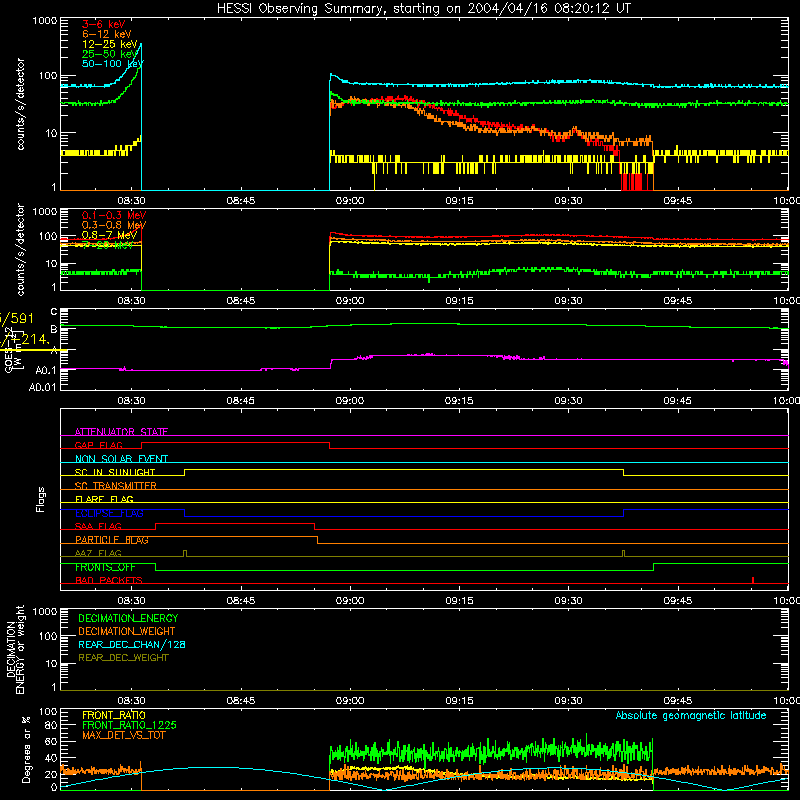Select the orange "6-12 keV" legend label
This screenshot has width=800, height=800.
click(107, 34)
